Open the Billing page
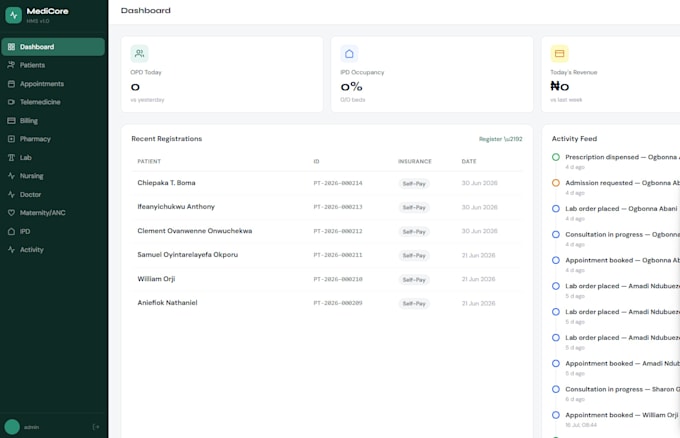This screenshot has width=680, height=438. coord(53,121)
